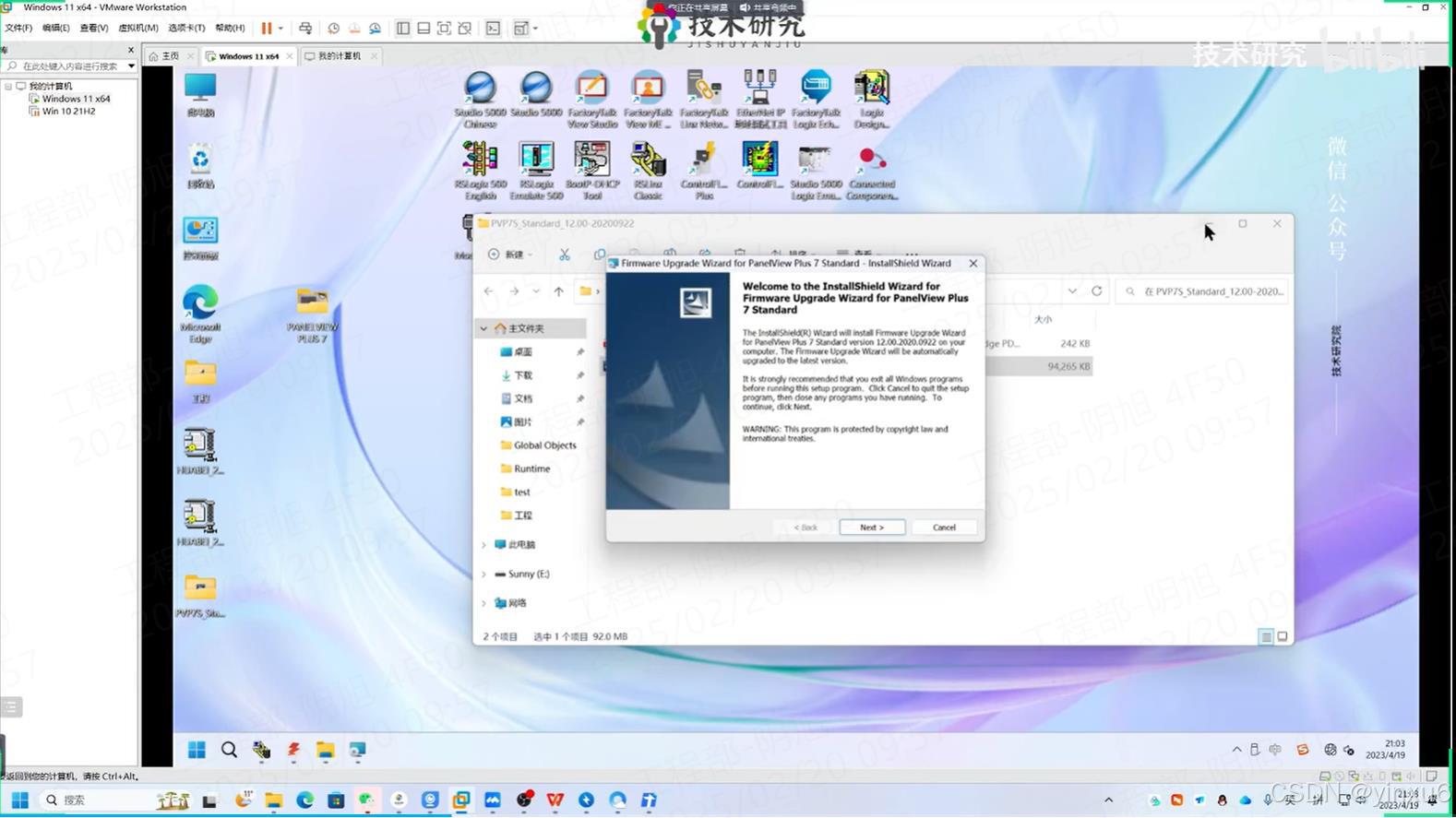Open the 帮助(H) menu in VMware
This screenshot has width=1456, height=818.
point(230,28)
